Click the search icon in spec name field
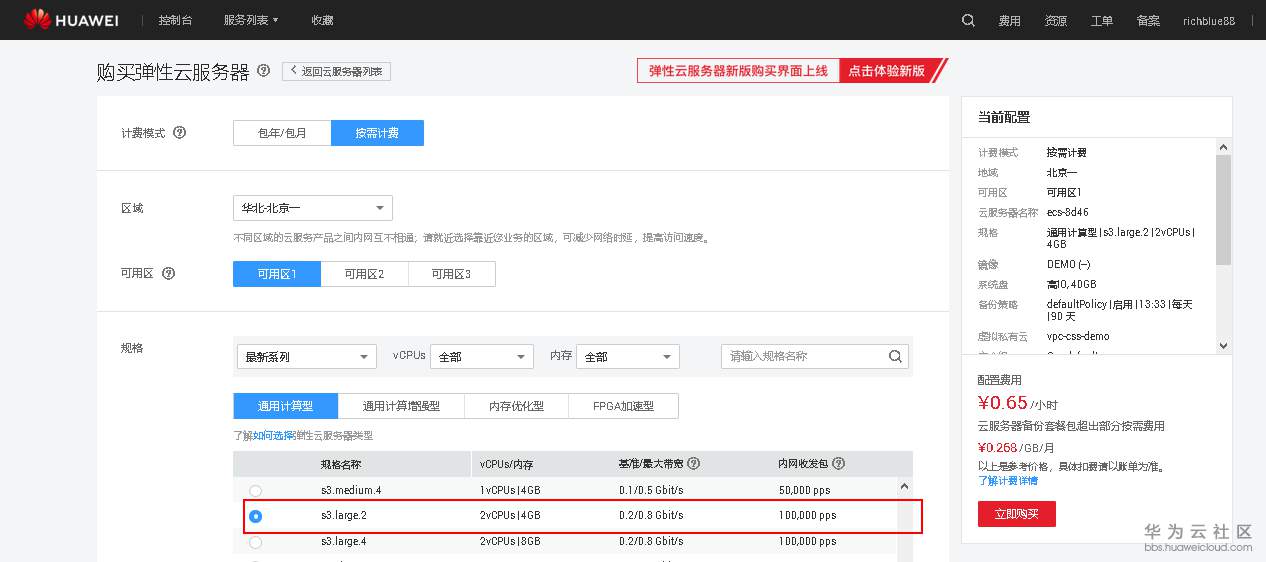The height and width of the screenshot is (562, 1266). click(x=895, y=356)
